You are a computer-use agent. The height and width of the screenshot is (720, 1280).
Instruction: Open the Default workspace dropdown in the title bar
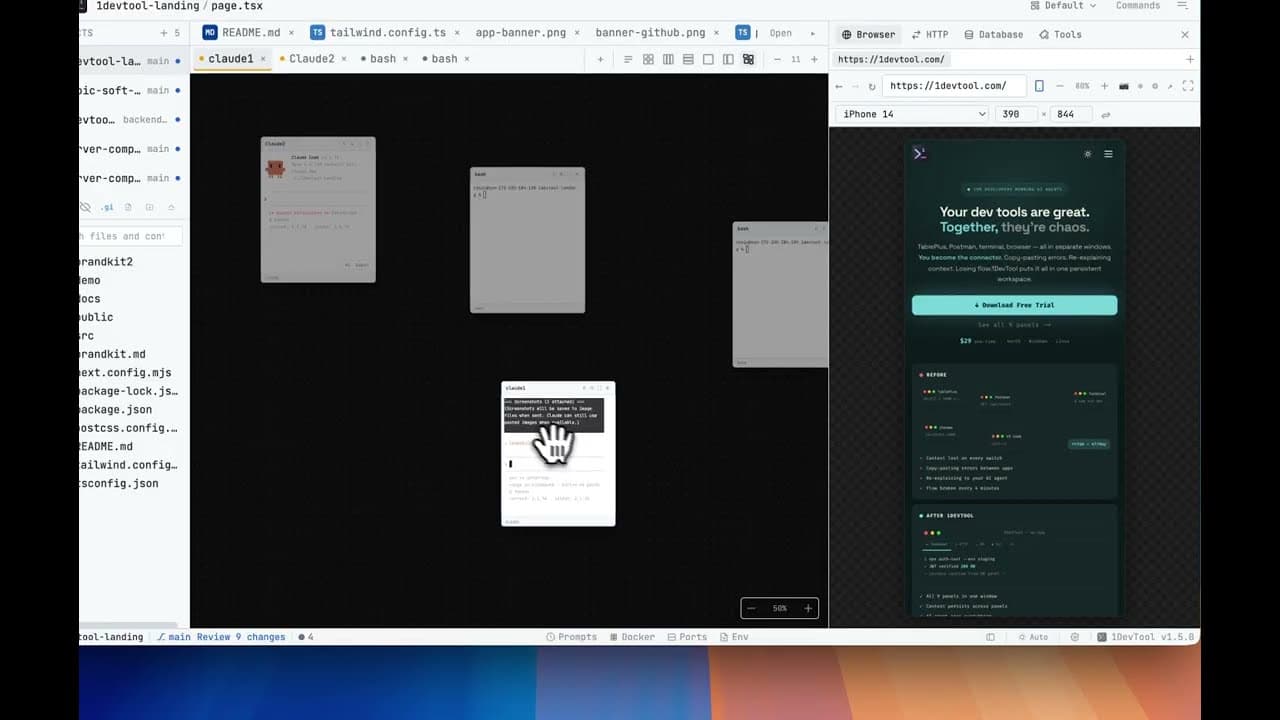[x=1062, y=5]
